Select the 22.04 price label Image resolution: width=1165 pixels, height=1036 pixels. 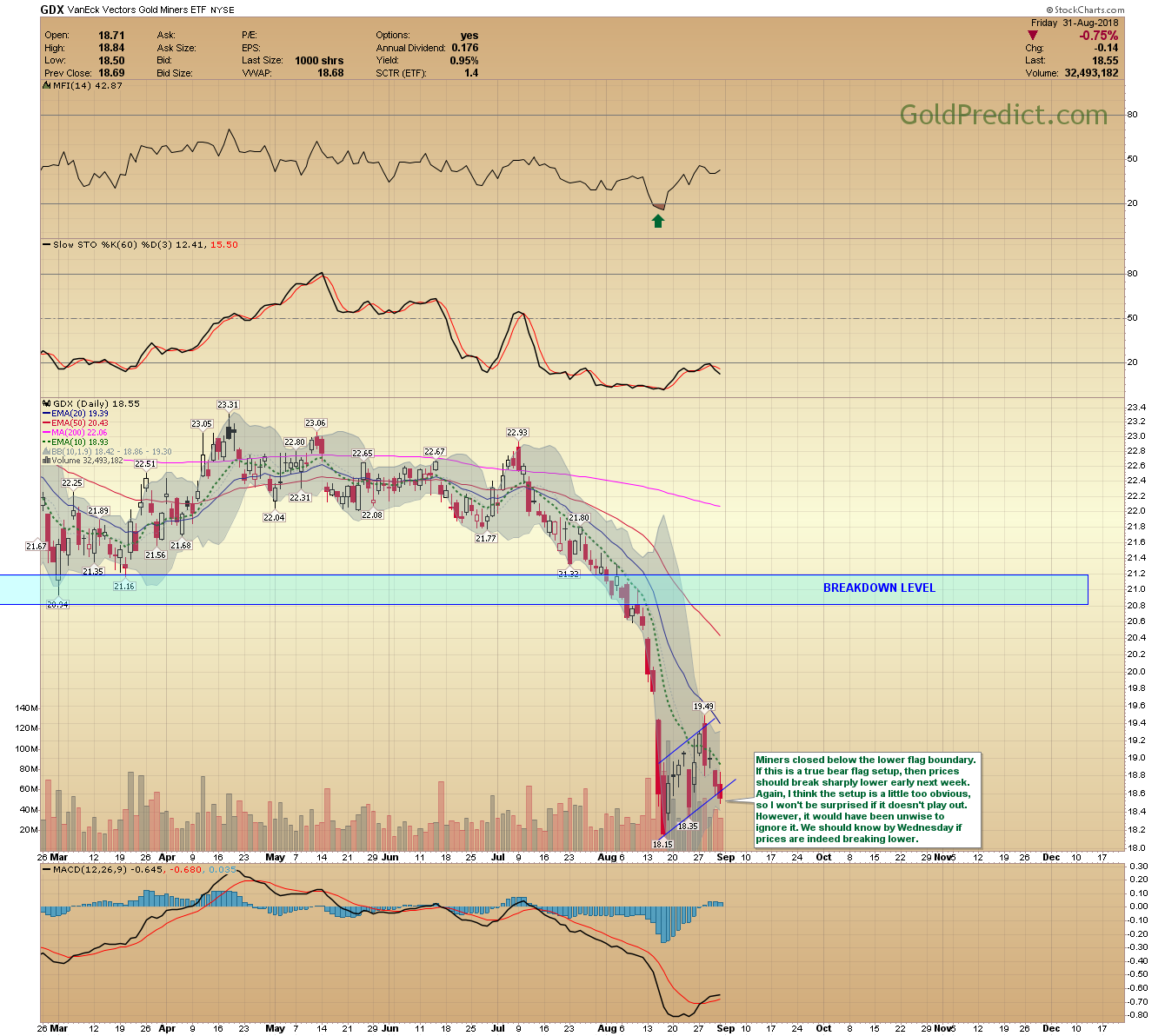pos(274,517)
